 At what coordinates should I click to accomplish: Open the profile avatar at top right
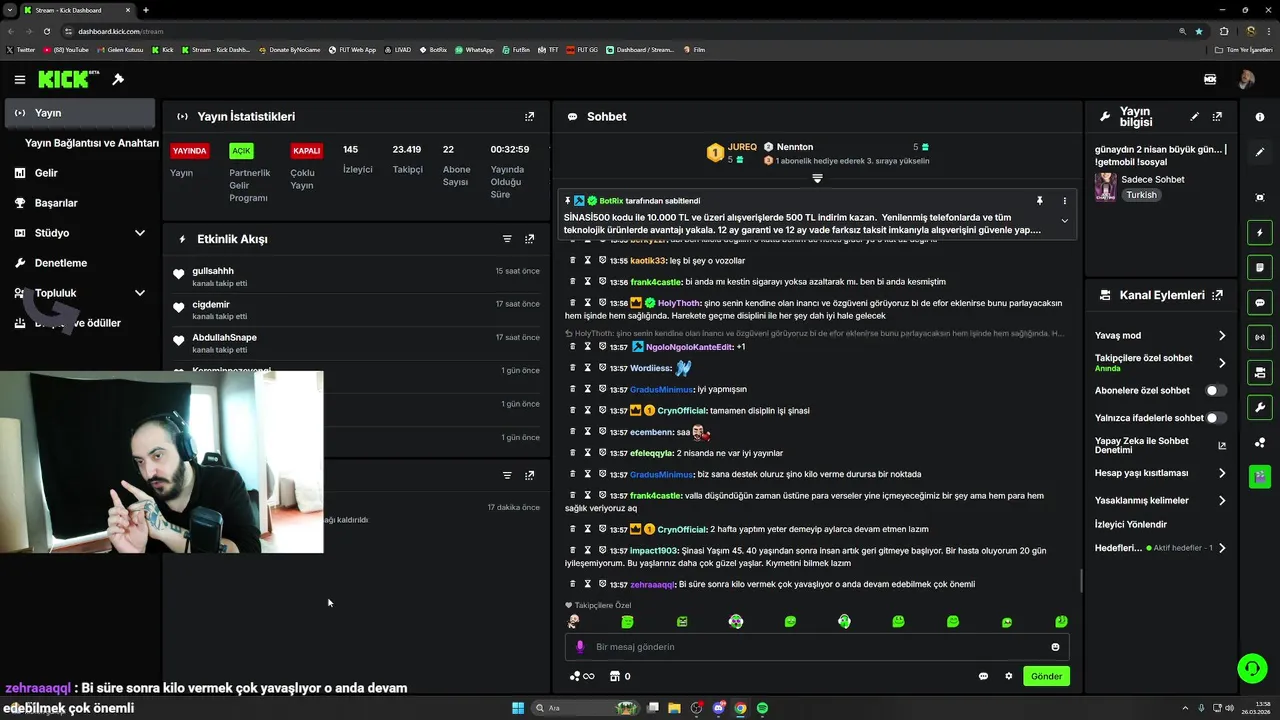[x=1246, y=79]
